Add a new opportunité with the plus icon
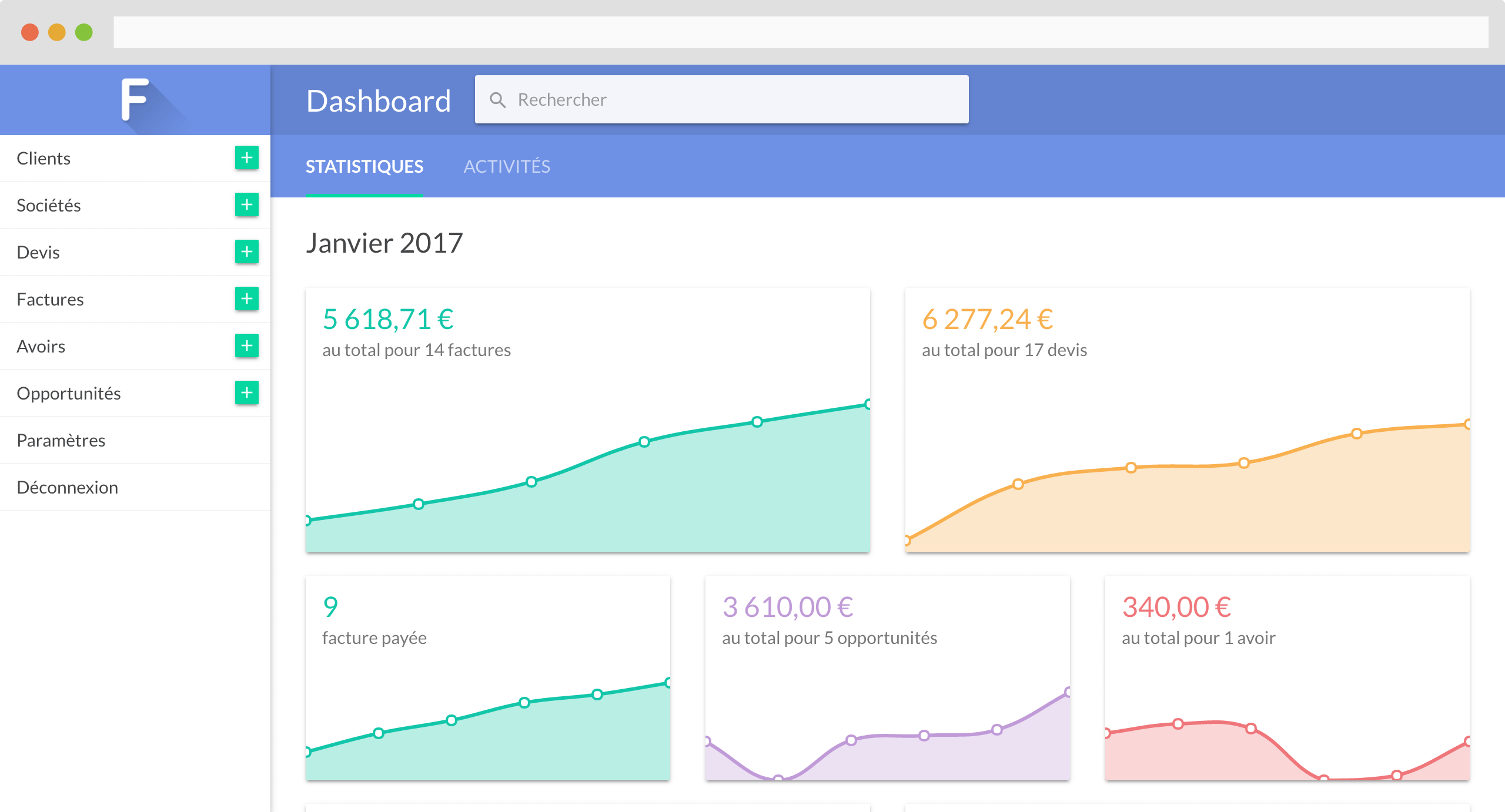The height and width of the screenshot is (812, 1505). tap(247, 392)
